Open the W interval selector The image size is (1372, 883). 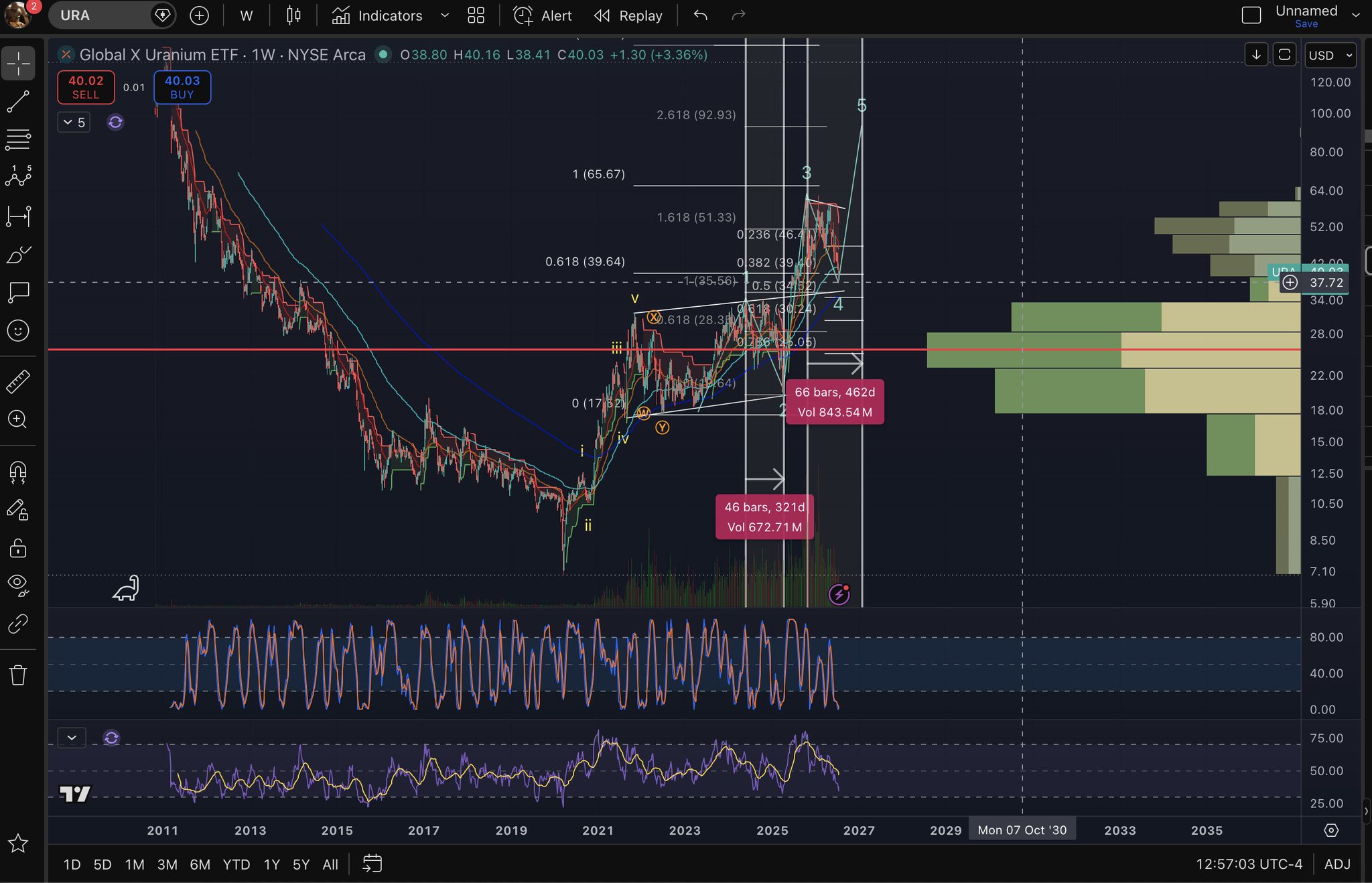[x=247, y=15]
